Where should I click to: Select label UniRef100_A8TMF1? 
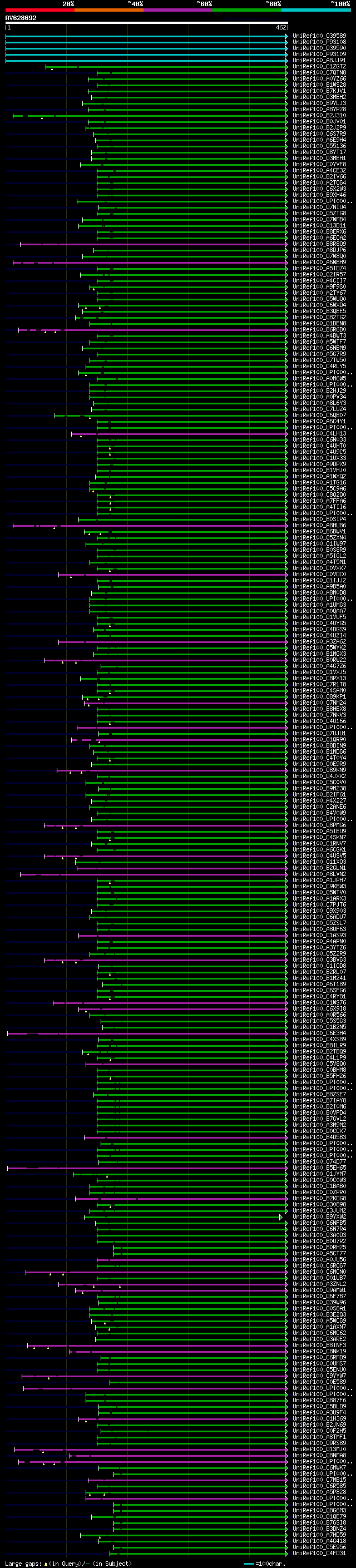tap(319, 1437)
